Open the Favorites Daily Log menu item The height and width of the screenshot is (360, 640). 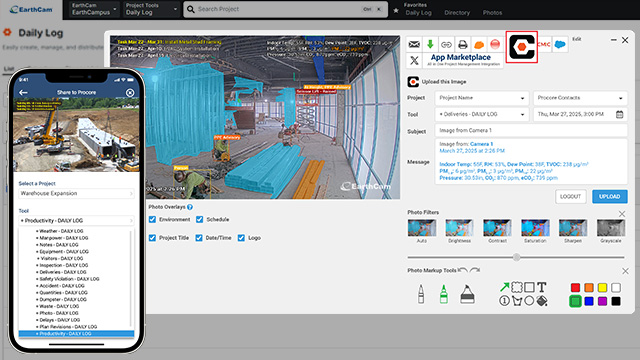point(418,13)
